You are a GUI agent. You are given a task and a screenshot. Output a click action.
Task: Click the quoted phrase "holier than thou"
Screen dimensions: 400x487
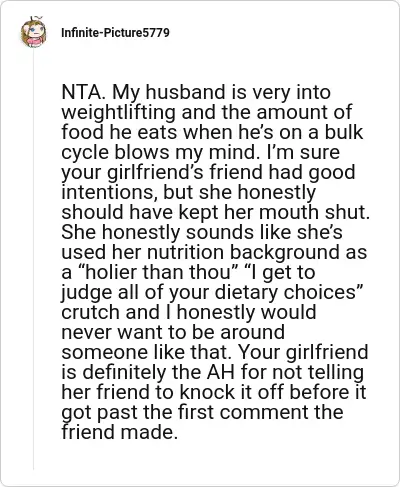point(157,272)
